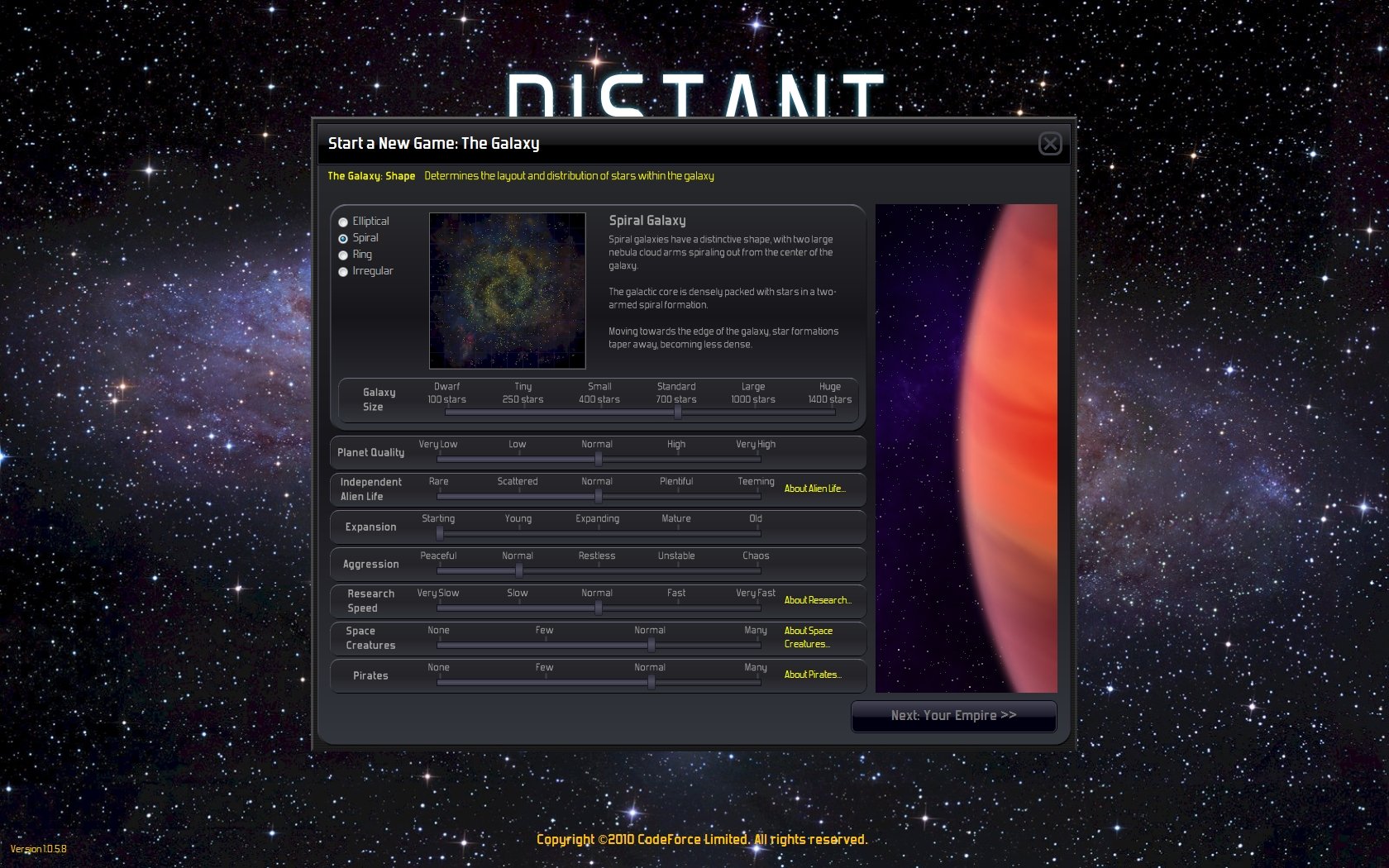Click the spiral galaxy preview thumbnail

(508, 290)
